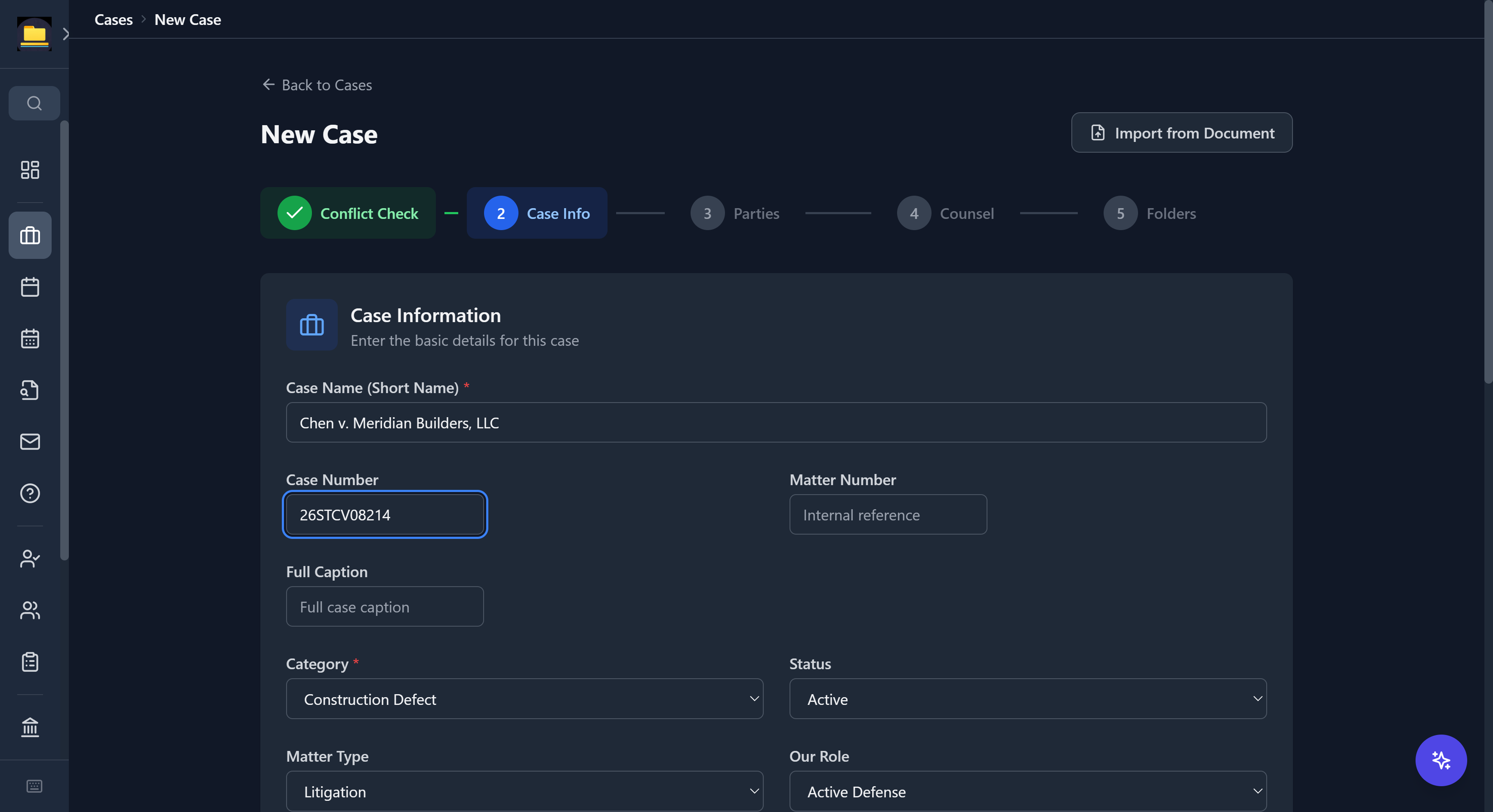This screenshot has width=1493, height=812.
Task: Select the Case Info step
Action: click(537, 213)
